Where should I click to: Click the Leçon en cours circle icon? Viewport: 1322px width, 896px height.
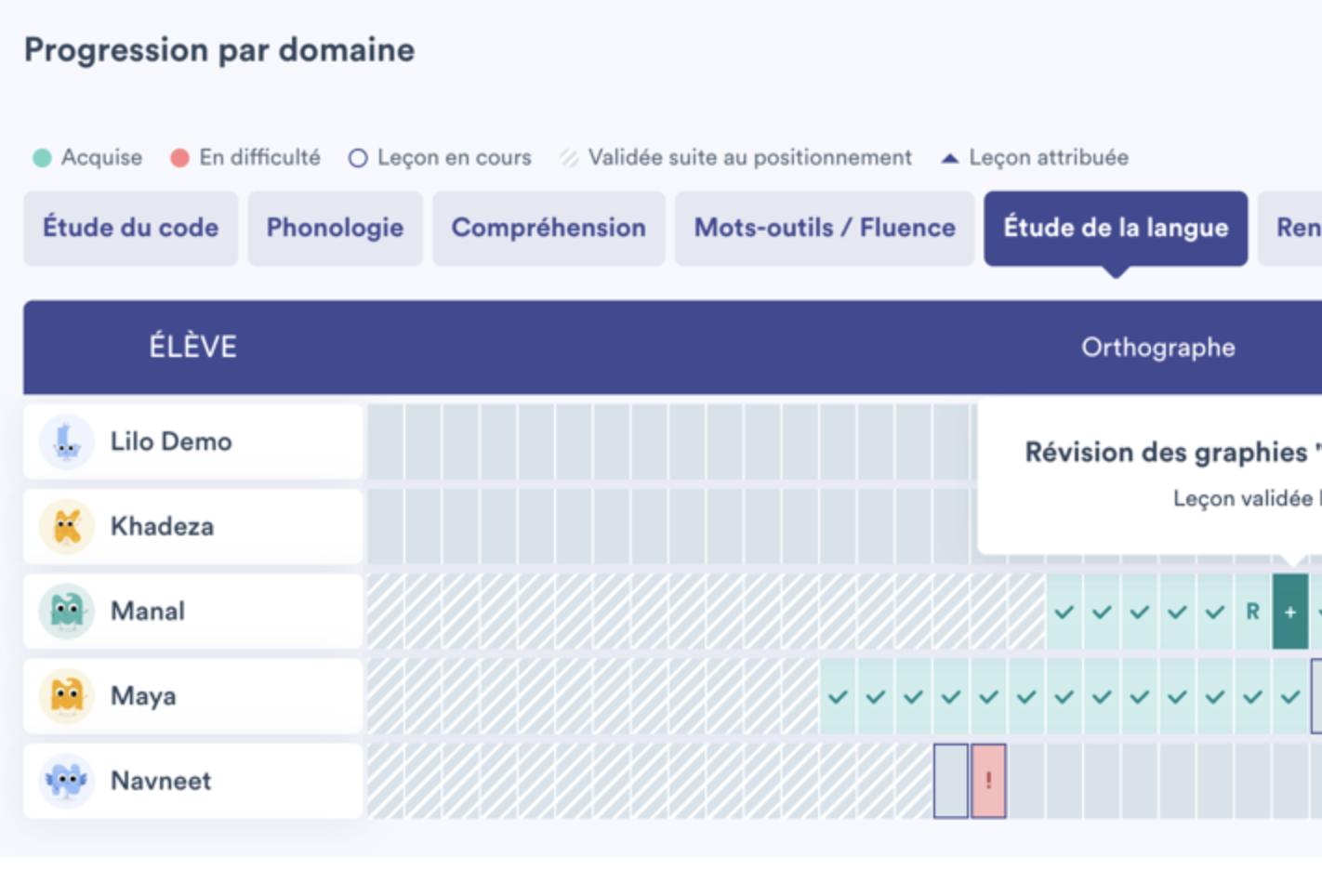pos(358,158)
